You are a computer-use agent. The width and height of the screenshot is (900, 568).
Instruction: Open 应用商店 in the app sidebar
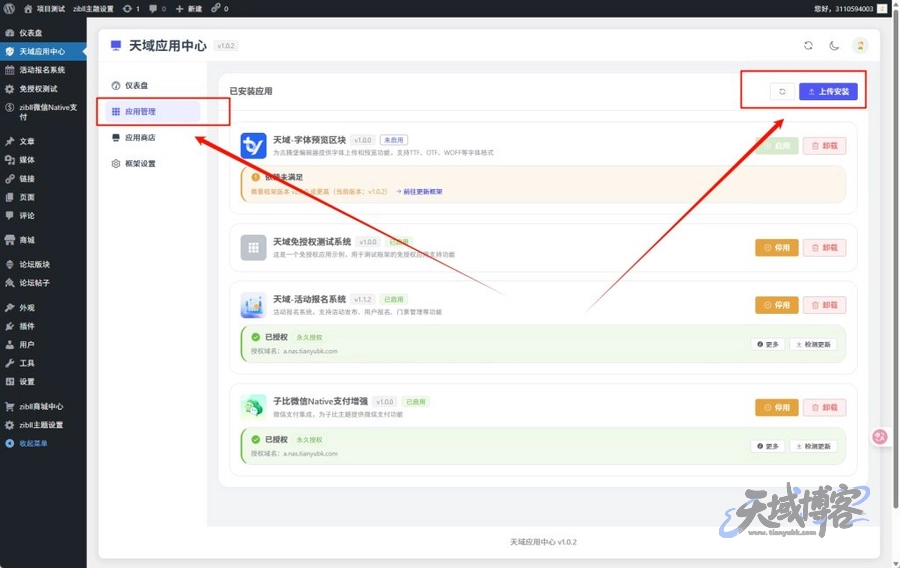pos(139,138)
